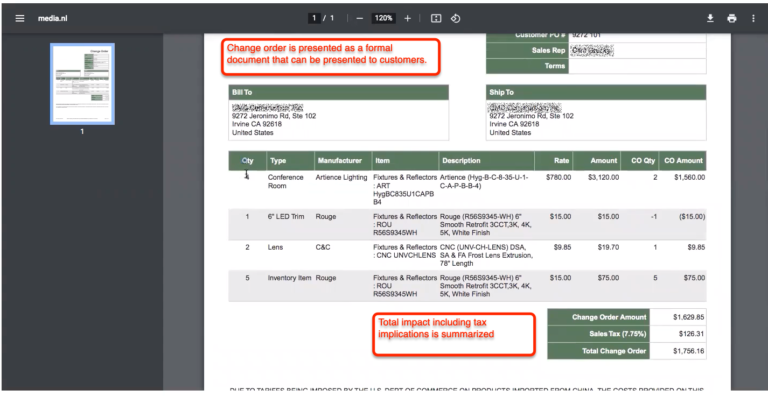Screen dimensions: 768x397
Task: Click the Qty column header
Action: [x=247, y=161]
